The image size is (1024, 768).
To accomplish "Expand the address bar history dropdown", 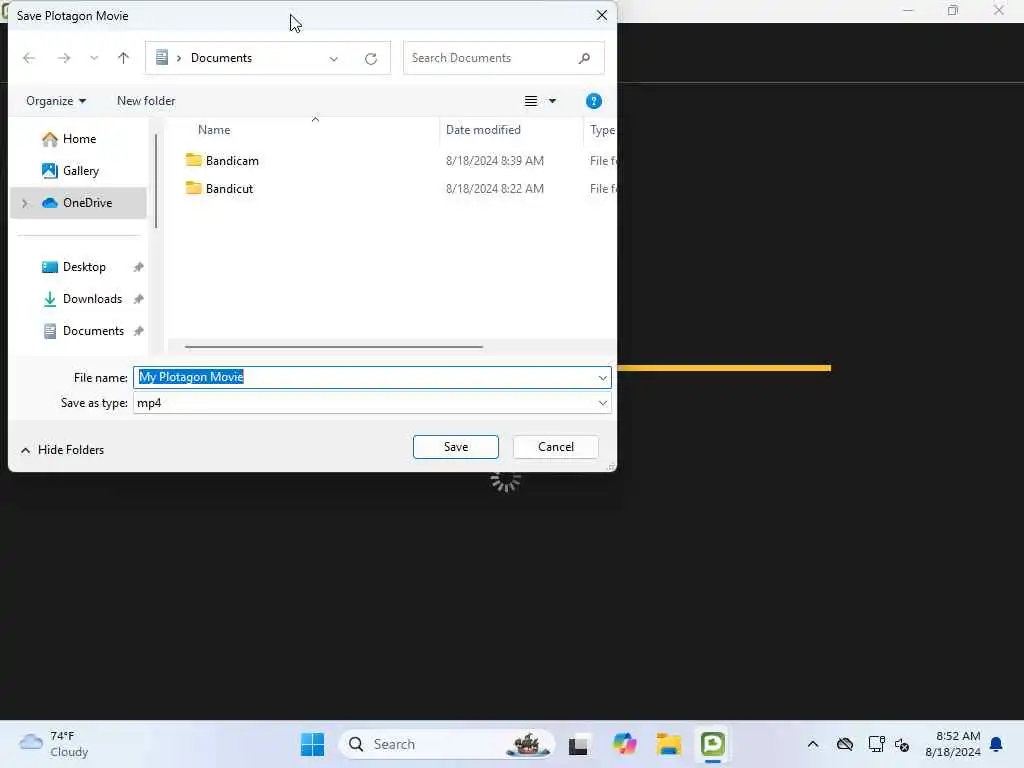I will 334,59.
